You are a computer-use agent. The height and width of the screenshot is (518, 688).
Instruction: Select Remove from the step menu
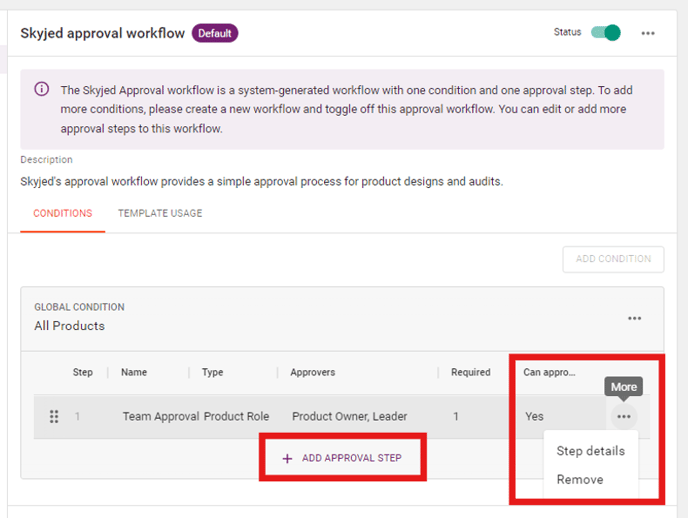580,479
